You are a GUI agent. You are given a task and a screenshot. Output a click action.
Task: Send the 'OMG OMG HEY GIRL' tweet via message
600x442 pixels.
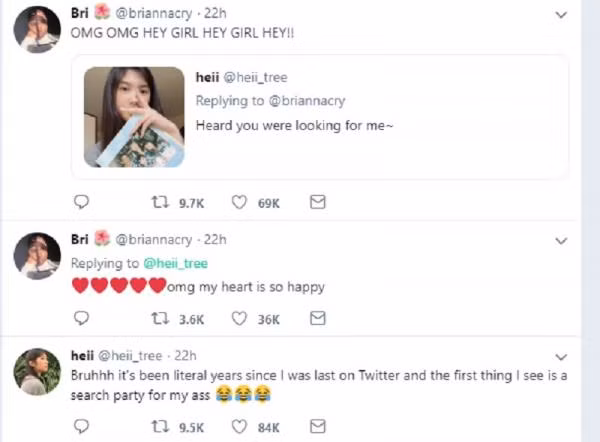pos(318,202)
